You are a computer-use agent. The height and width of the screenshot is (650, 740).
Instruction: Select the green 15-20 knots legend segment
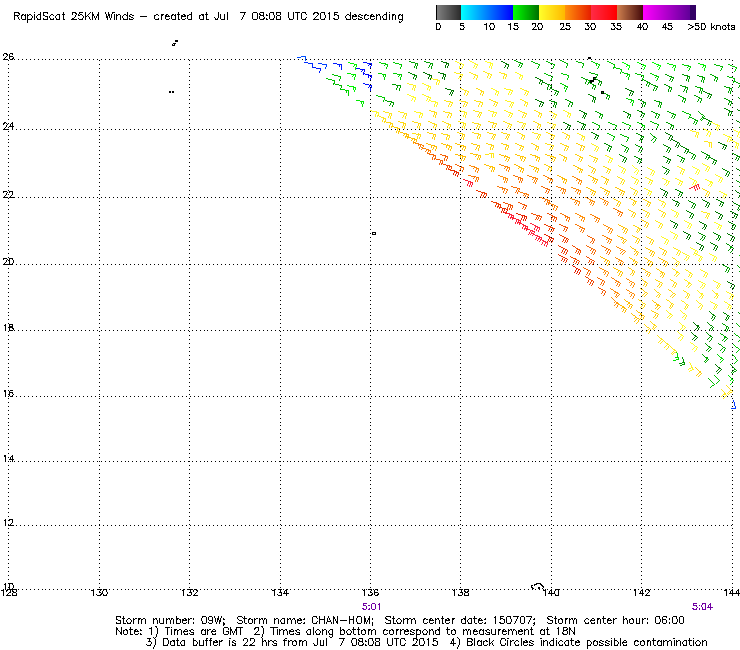(526, 12)
